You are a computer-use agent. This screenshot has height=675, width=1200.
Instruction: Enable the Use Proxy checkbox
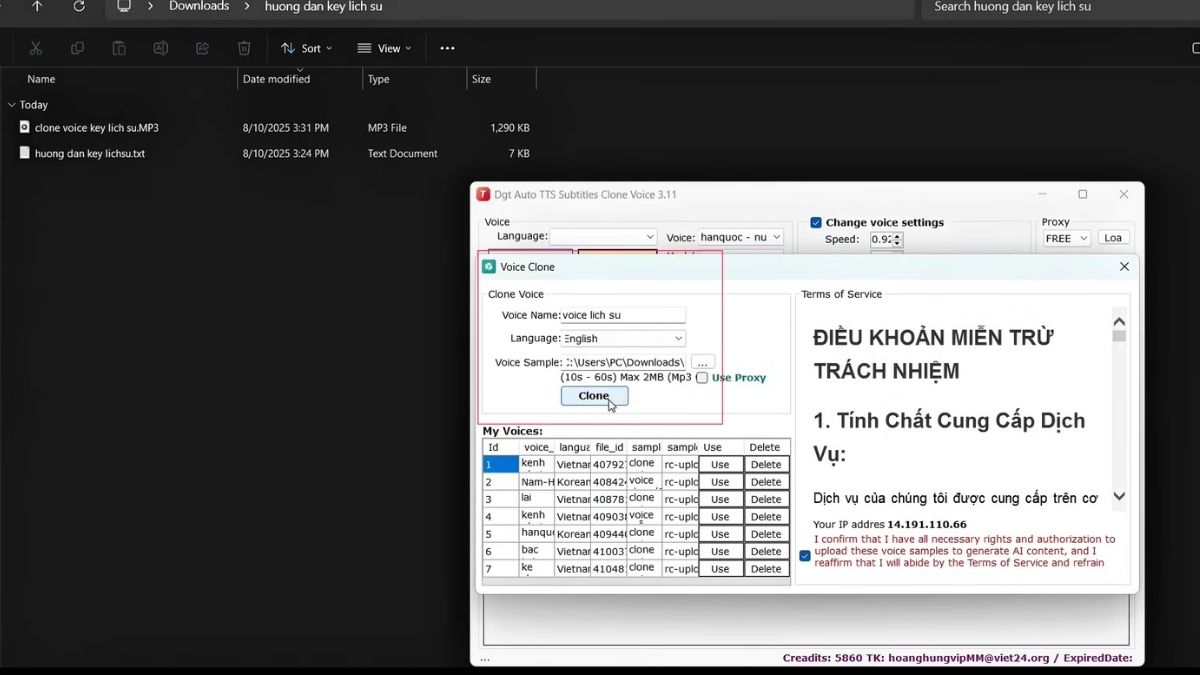click(701, 377)
